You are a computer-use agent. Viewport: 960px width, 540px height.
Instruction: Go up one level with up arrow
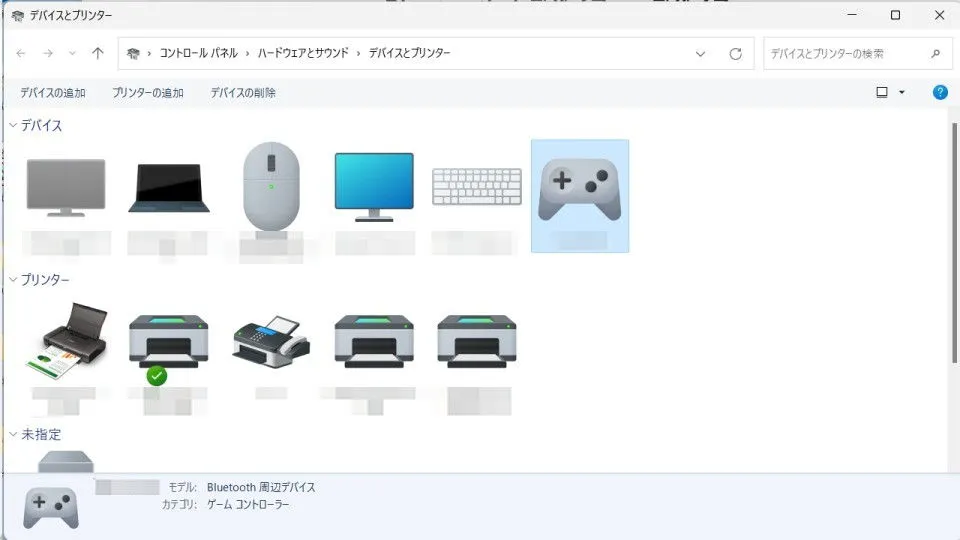click(x=97, y=53)
